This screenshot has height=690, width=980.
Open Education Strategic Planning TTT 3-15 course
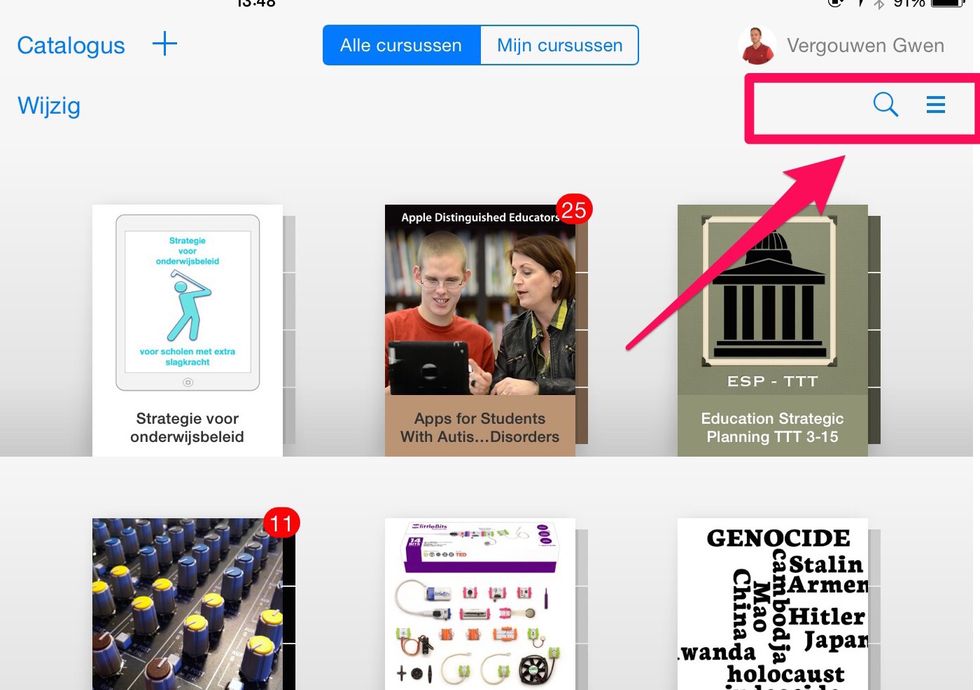[772, 330]
